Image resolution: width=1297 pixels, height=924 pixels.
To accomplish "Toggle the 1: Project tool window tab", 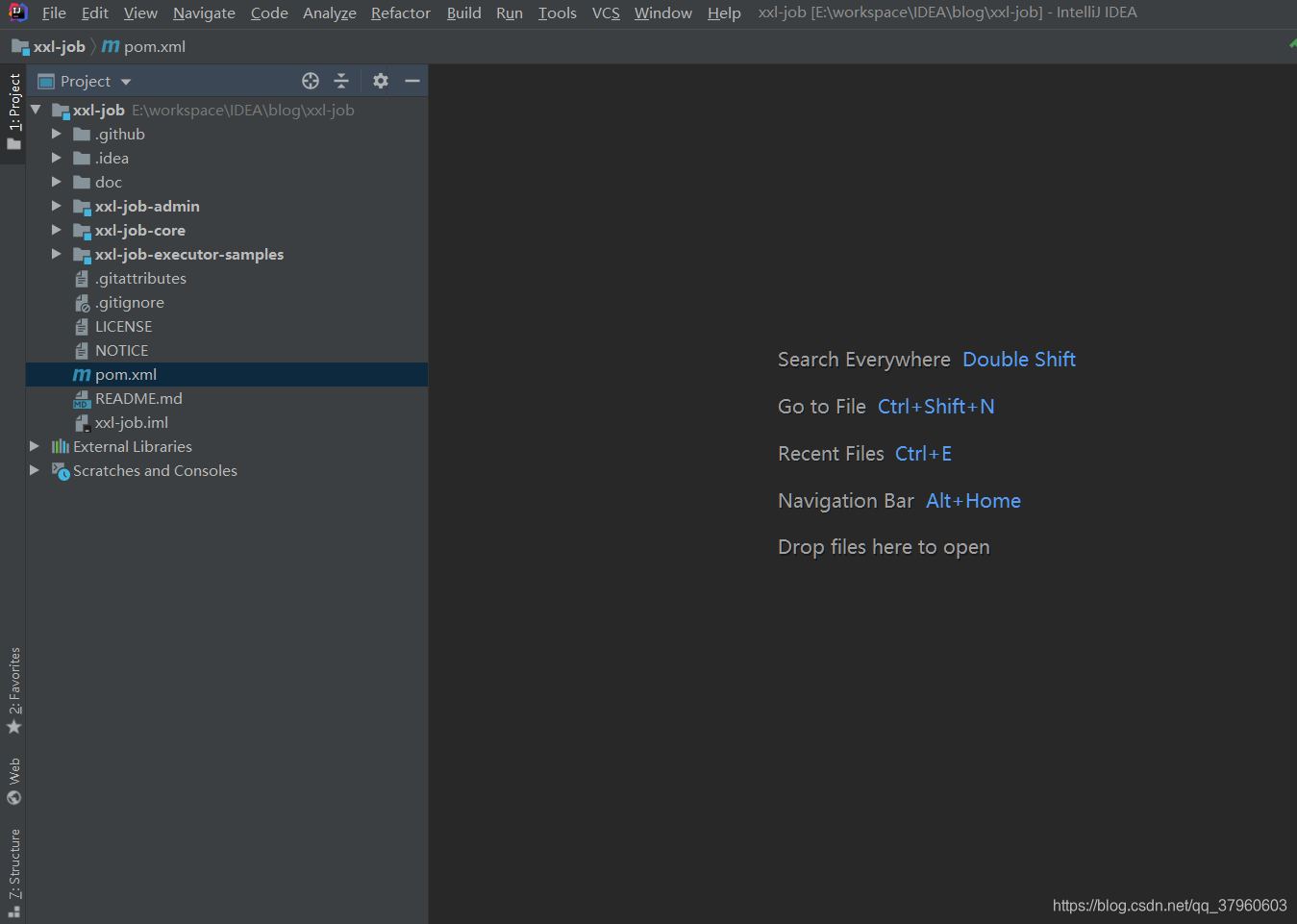I will tap(13, 112).
